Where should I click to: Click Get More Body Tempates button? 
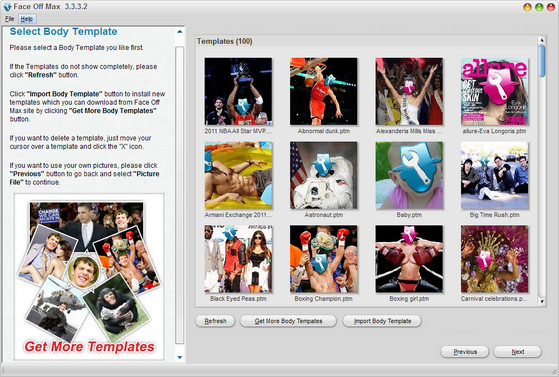(x=288, y=321)
